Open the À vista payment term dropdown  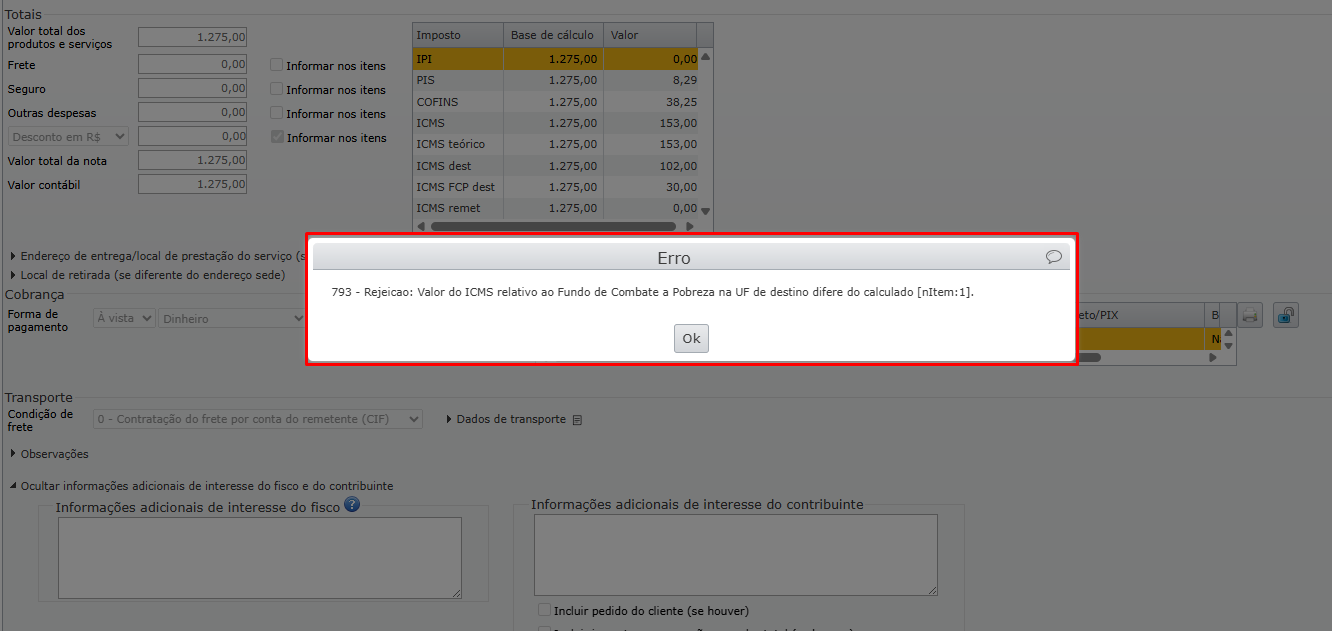124,318
